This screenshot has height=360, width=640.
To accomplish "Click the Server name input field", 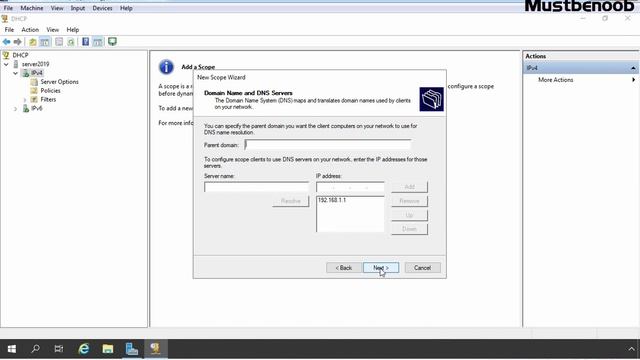I will coord(256,187).
